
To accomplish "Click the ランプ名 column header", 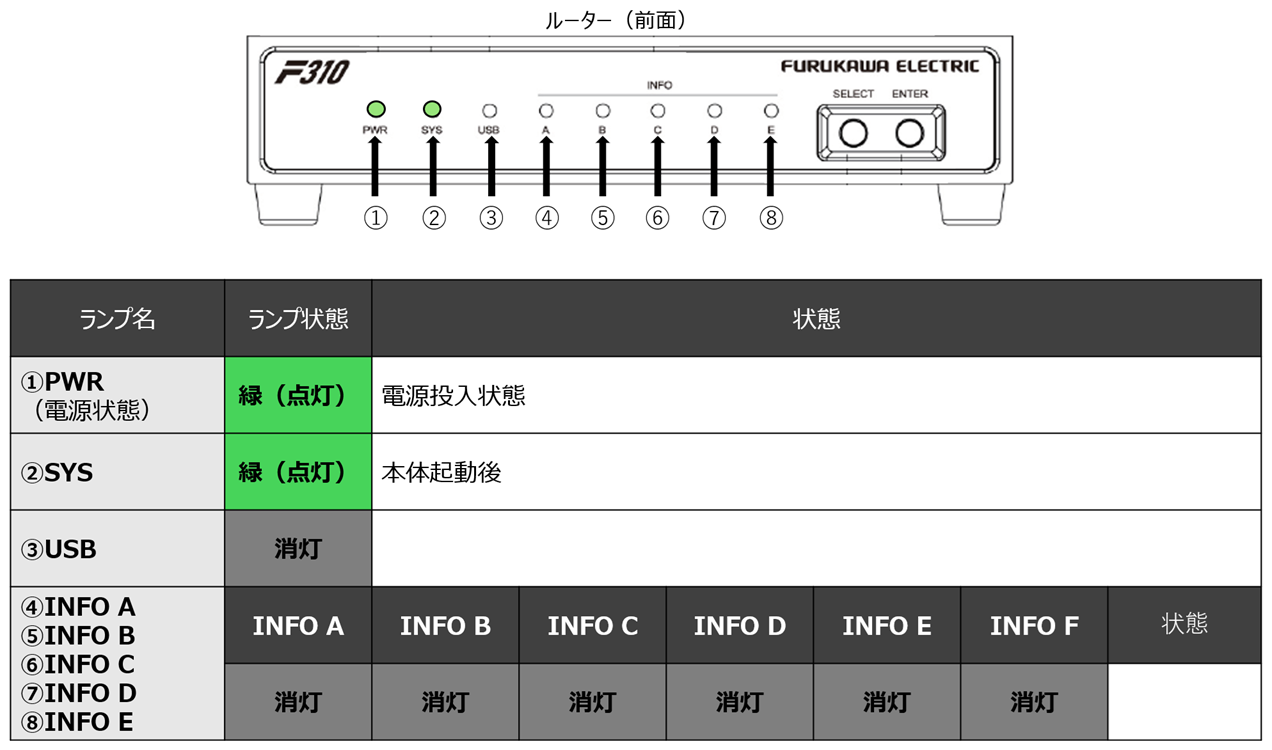I will tap(118, 319).
